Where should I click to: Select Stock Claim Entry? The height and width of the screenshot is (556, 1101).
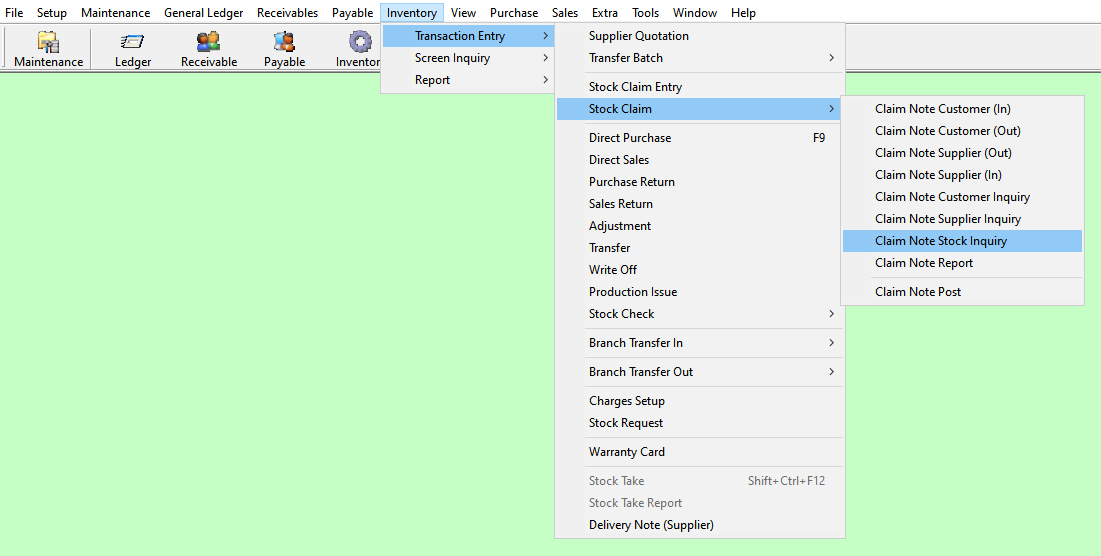tap(700, 87)
